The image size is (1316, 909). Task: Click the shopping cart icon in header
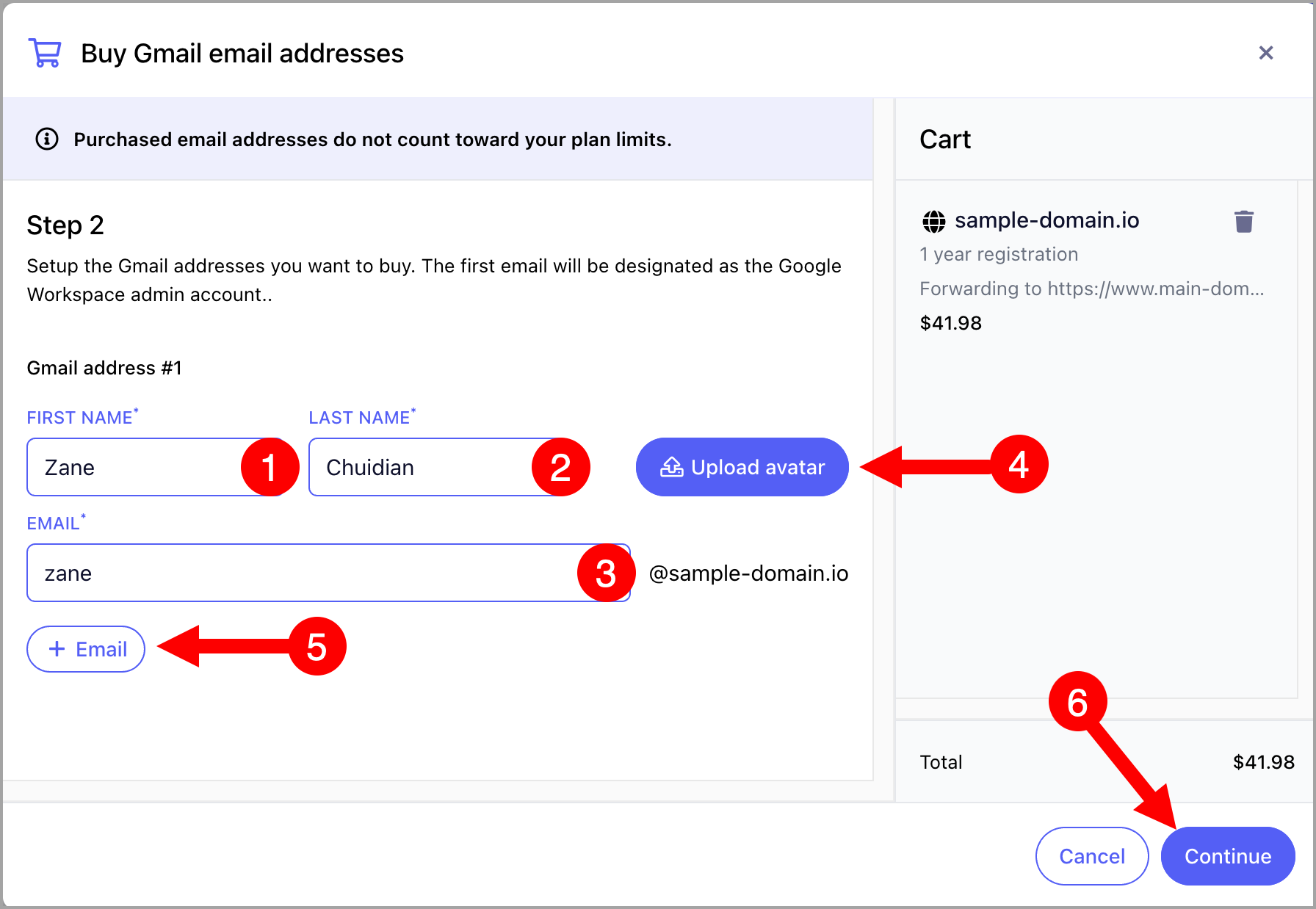click(45, 53)
